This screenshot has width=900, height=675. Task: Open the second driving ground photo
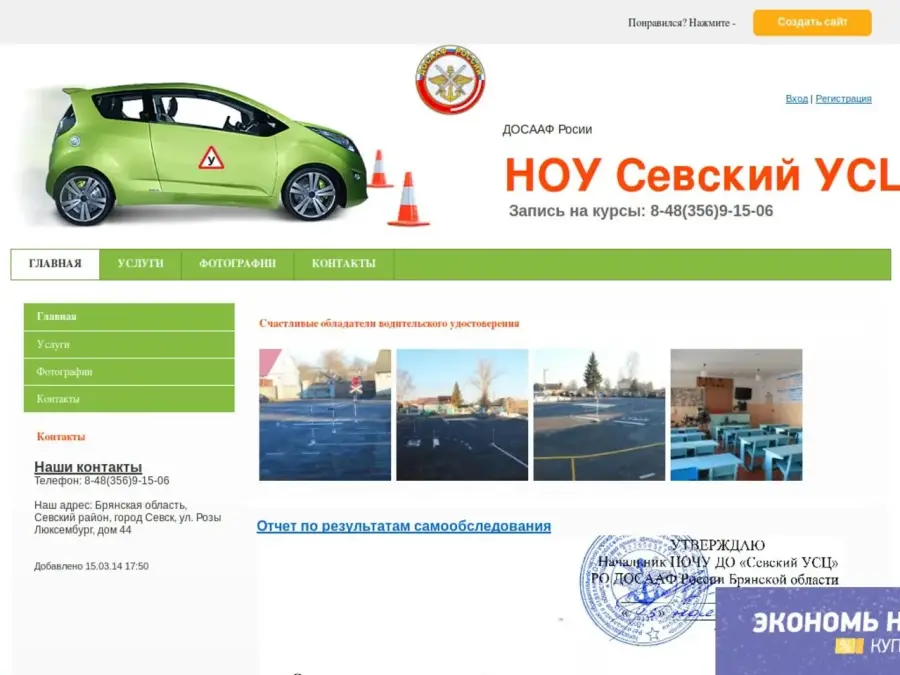[x=462, y=414]
